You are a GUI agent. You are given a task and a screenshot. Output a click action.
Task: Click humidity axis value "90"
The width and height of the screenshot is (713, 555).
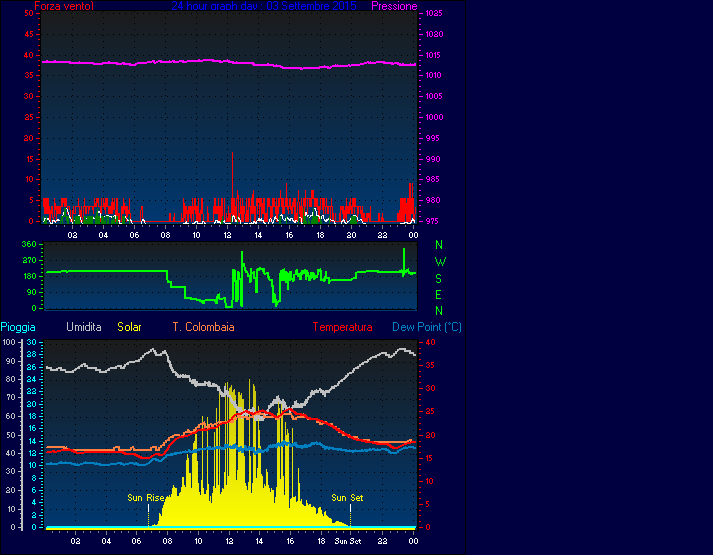click(x=11, y=361)
